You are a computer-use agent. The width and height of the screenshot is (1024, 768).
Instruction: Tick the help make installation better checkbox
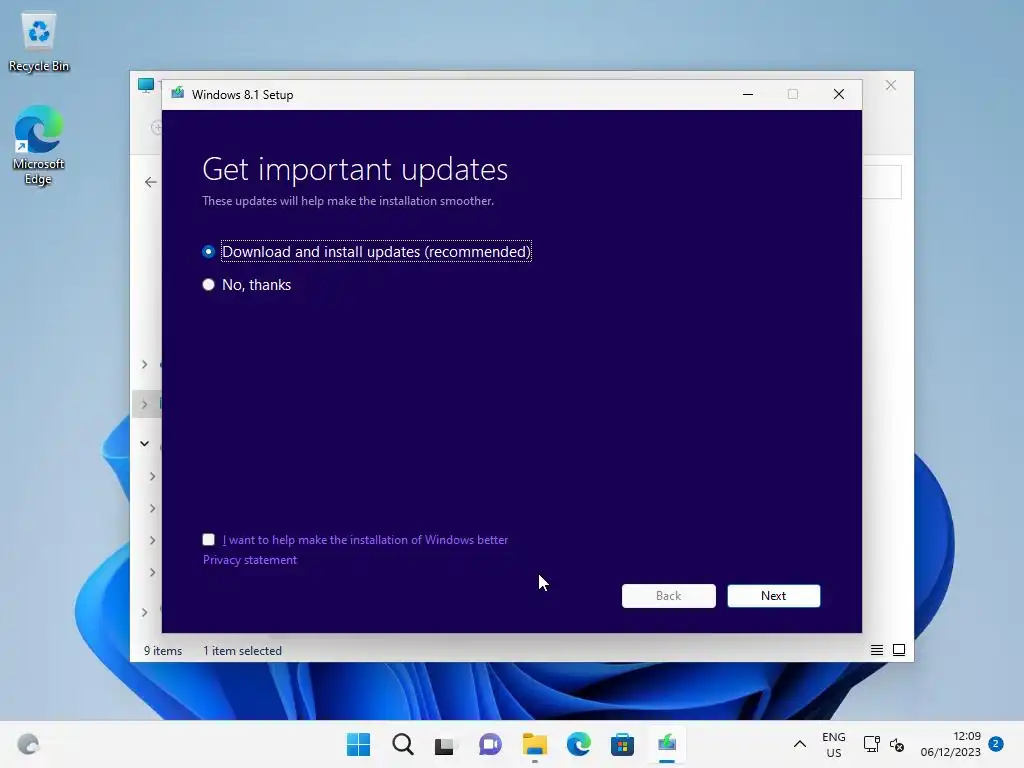click(208, 539)
